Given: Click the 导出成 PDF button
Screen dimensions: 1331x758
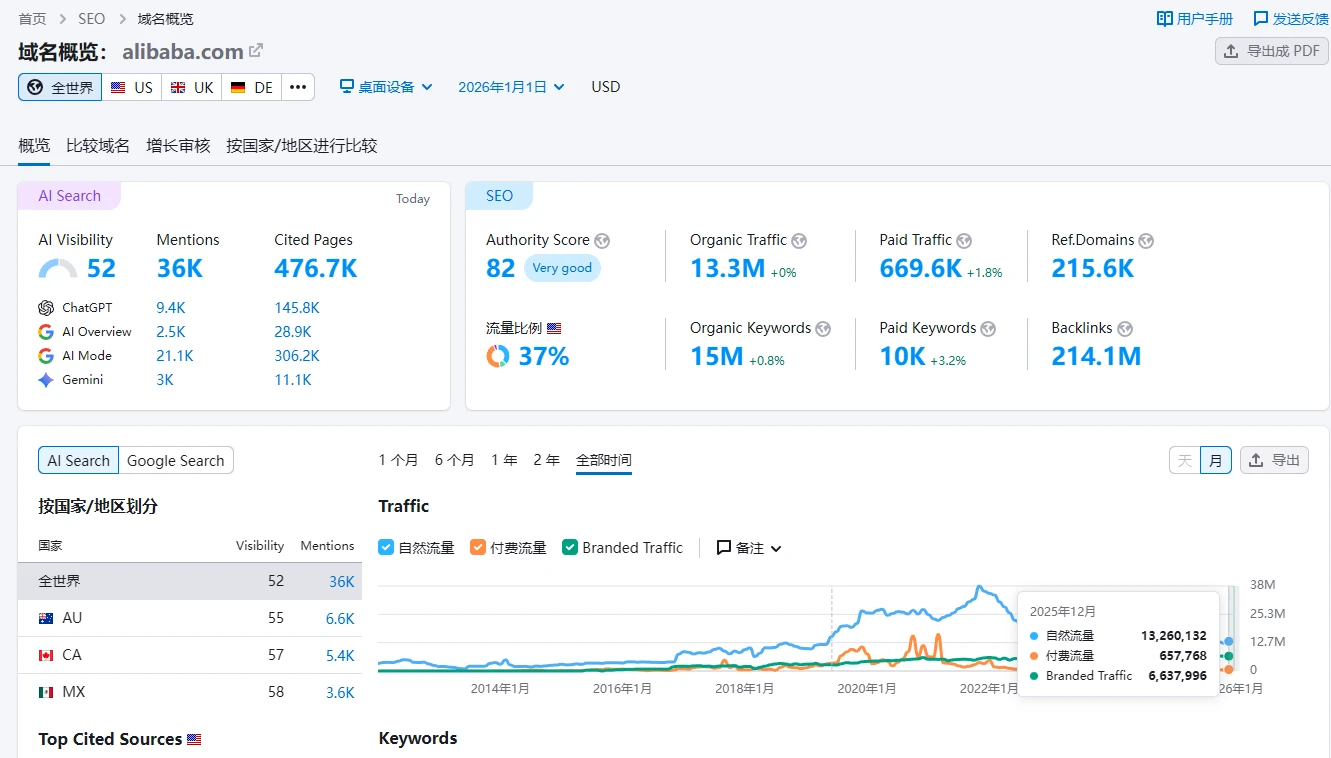Looking at the screenshot, I should (x=1272, y=51).
